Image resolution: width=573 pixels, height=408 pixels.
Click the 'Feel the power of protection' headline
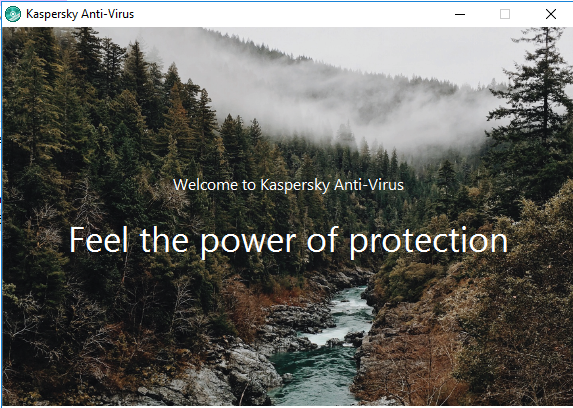pos(288,241)
